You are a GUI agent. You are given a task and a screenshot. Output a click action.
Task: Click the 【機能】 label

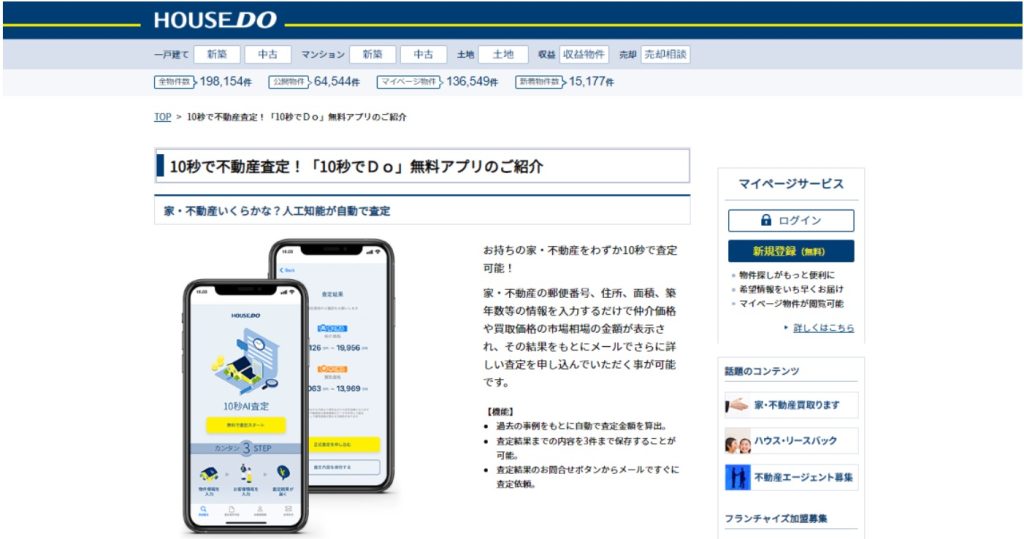click(x=500, y=412)
